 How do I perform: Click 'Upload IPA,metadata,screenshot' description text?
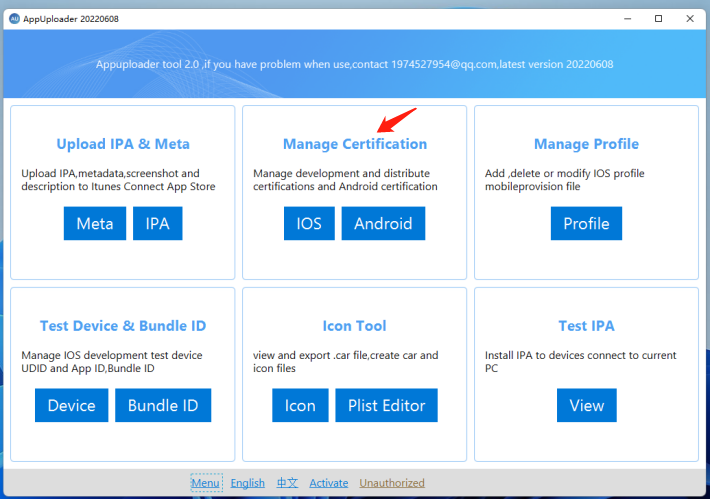[118, 180]
